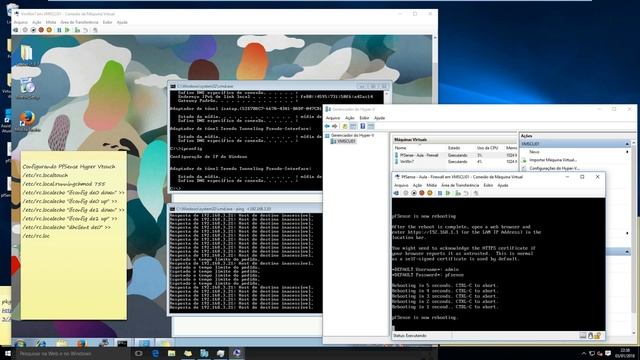The image size is (640, 360).
Task: Click the red Shut Down icon in PFSense toolbar
Action: pos(422,193)
